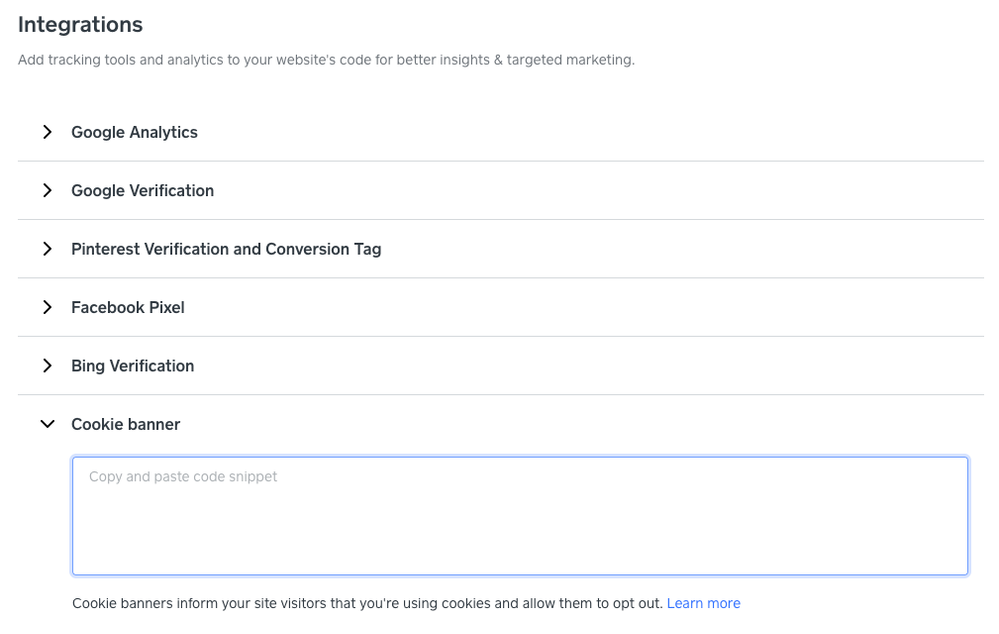This screenshot has height=634, width=999.
Task: Click the 'Cookie banners inform your site visitors' text
Action: pos(210,603)
